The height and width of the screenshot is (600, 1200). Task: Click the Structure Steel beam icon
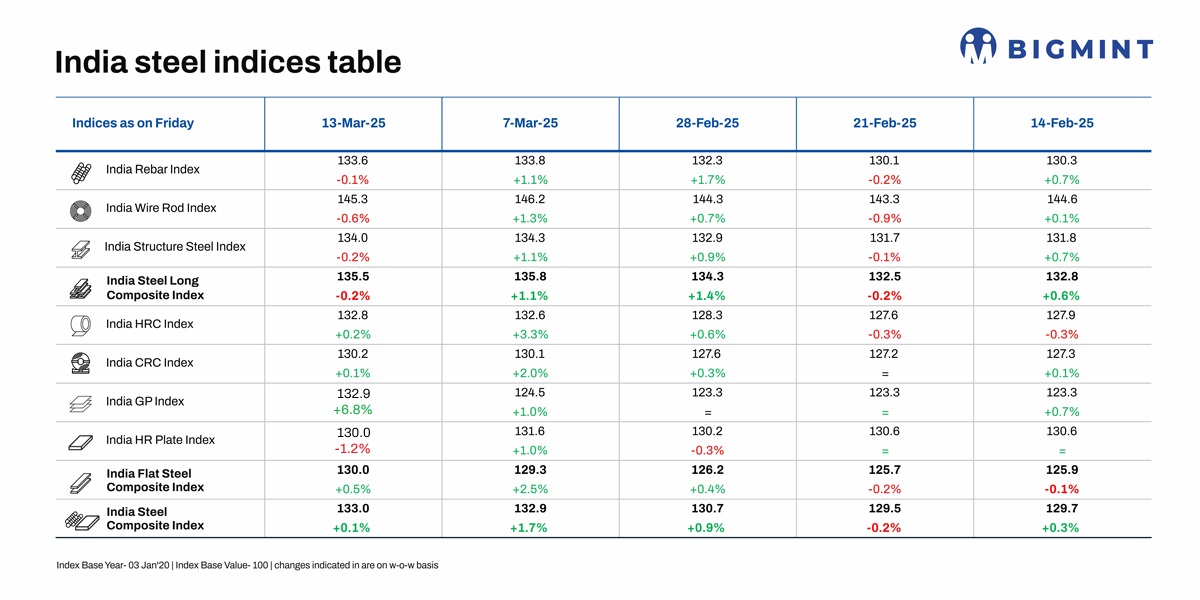(82, 248)
